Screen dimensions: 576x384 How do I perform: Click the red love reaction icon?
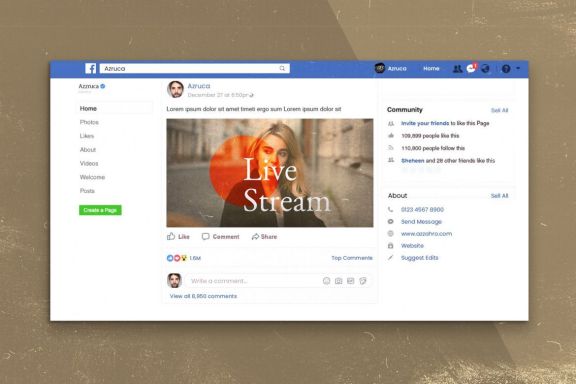point(177,258)
